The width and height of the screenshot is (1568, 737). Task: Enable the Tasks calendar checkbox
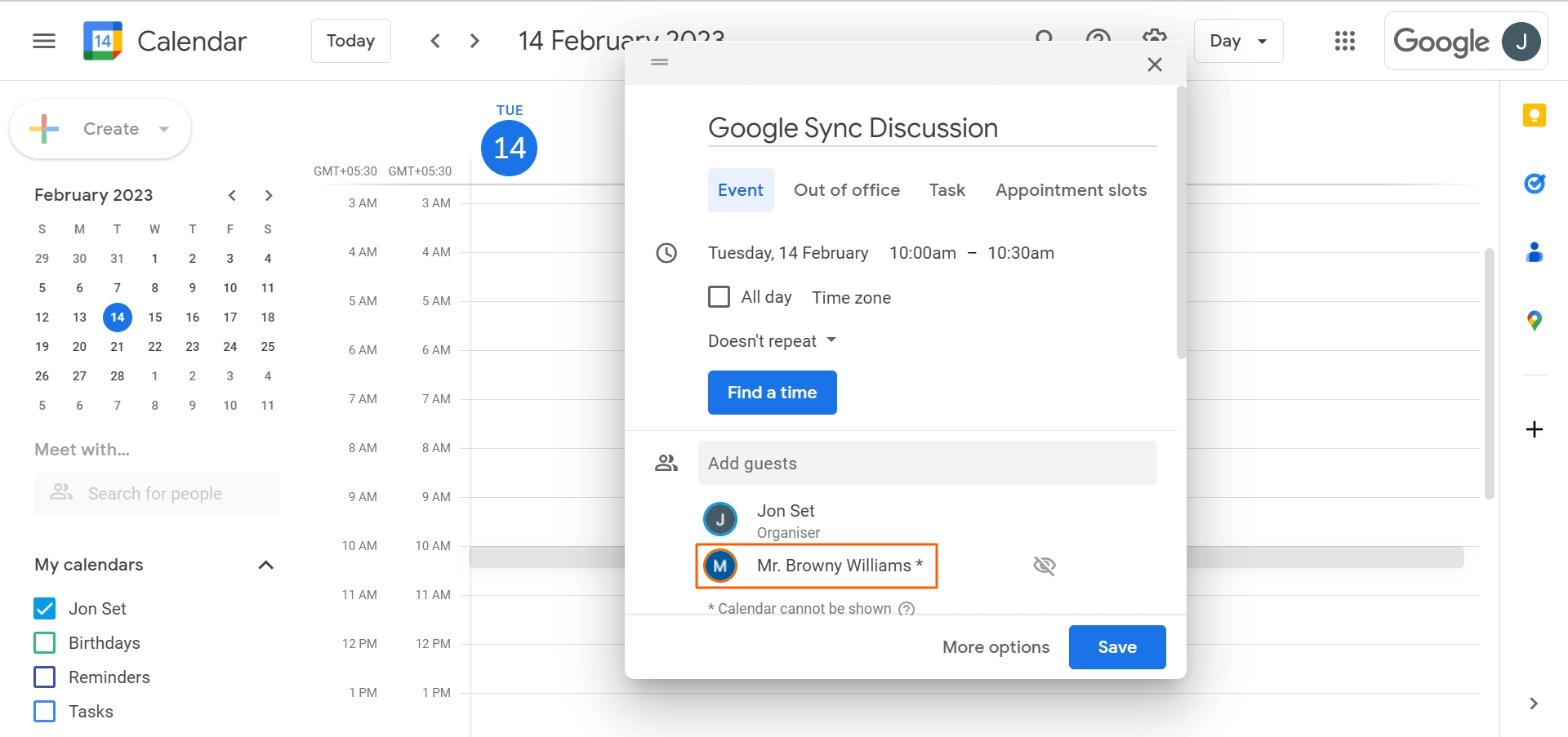click(x=45, y=712)
